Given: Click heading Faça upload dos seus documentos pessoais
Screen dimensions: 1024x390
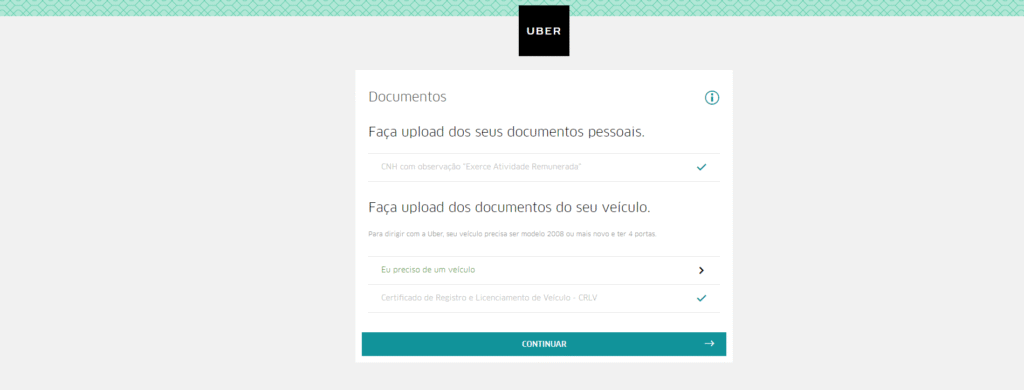Looking at the screenshot, I should tap(507, 132).
